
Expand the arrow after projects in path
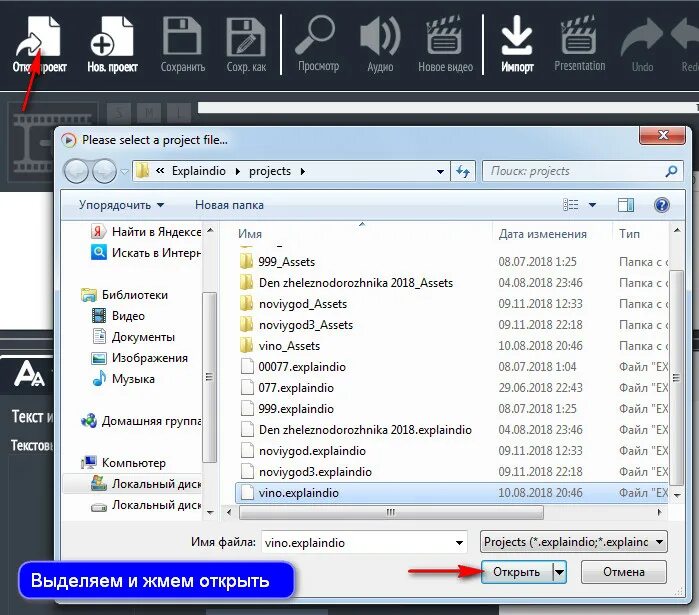303,171
